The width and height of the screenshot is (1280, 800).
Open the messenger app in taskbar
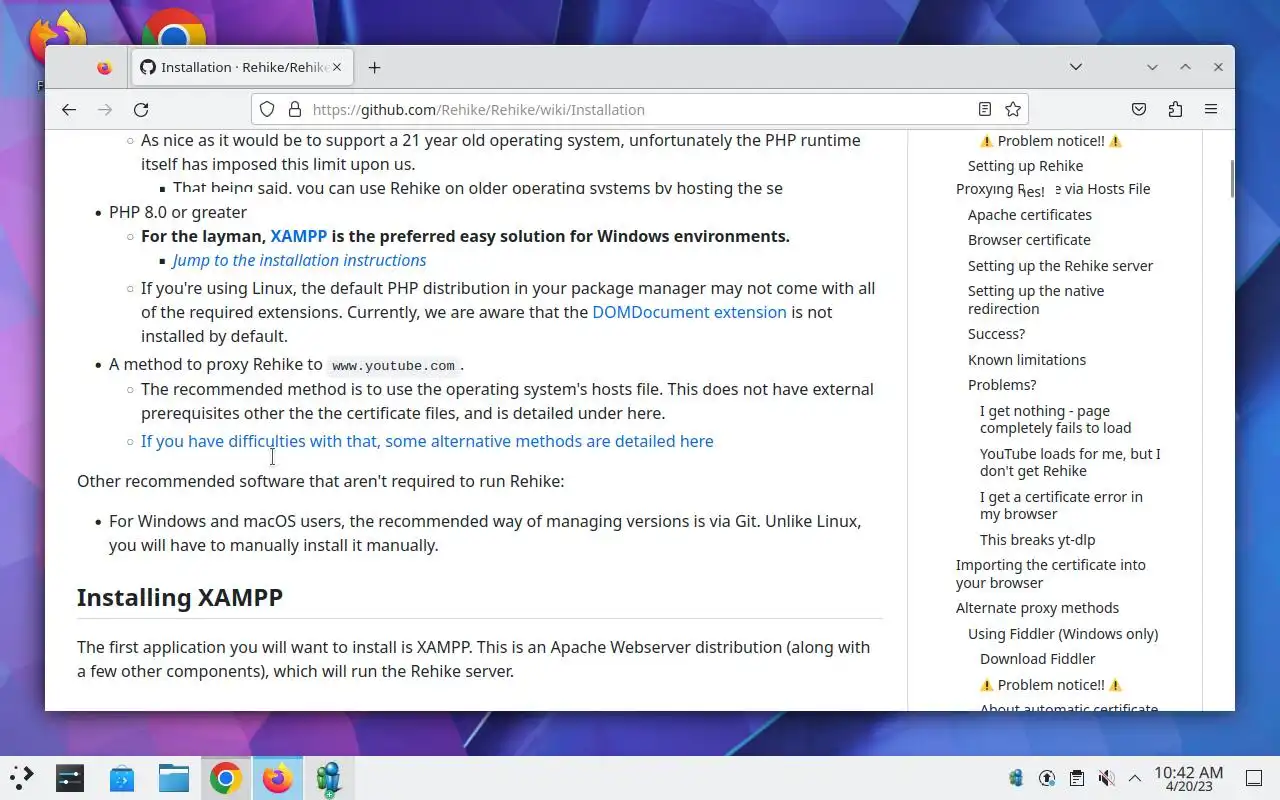pos(329,778)
